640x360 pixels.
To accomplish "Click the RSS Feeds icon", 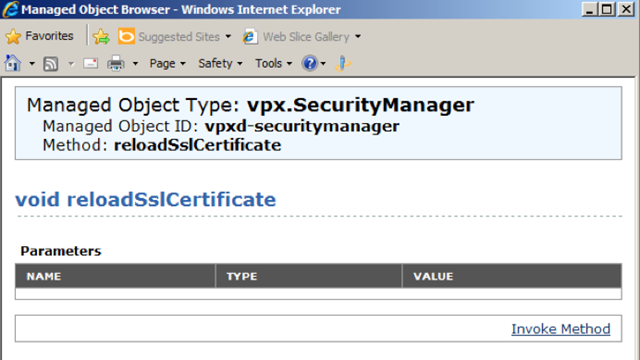I will [x=51, y=64].
